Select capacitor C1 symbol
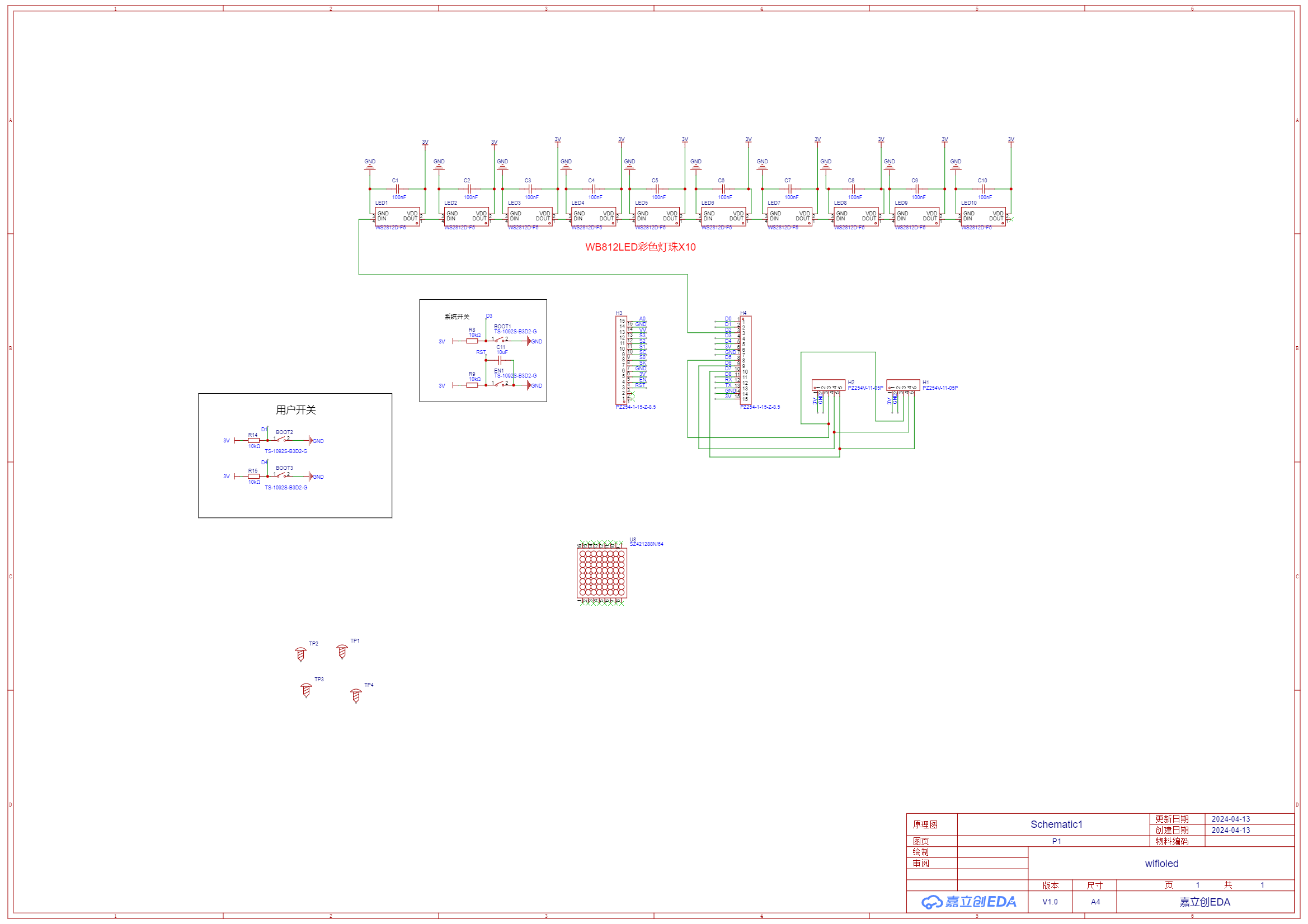The width and height of the screenshot is (1308, 924). (398, 188)
